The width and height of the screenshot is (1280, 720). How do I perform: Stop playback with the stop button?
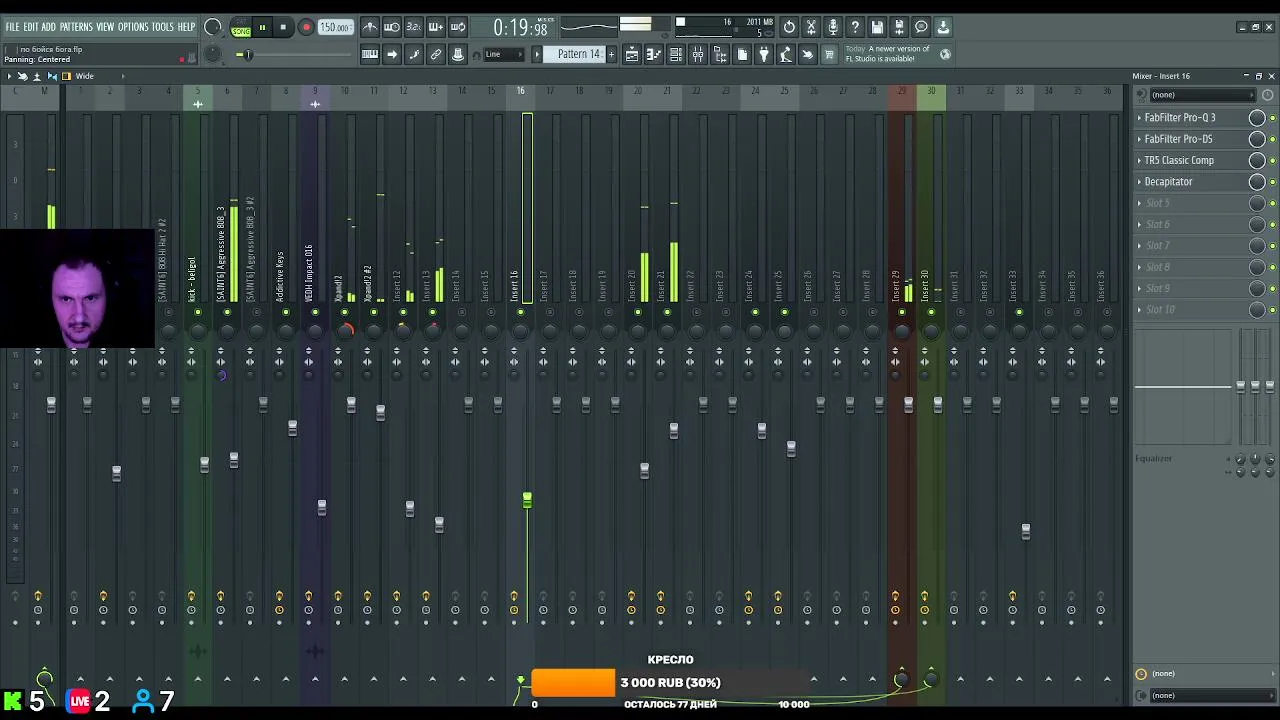click(x=283, y=28)
